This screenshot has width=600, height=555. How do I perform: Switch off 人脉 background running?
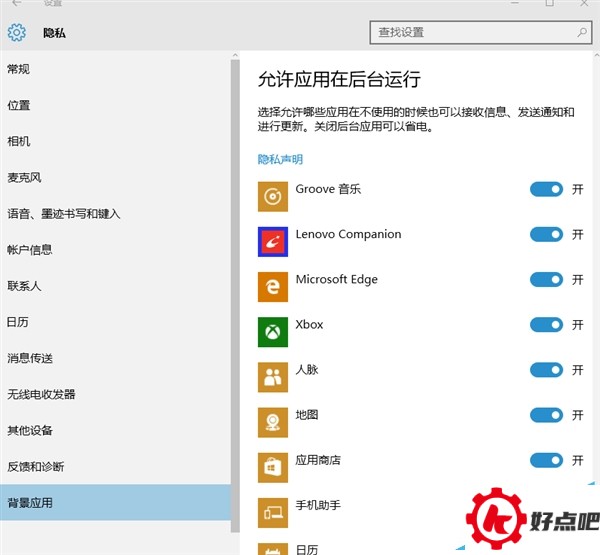click(546, 370)
